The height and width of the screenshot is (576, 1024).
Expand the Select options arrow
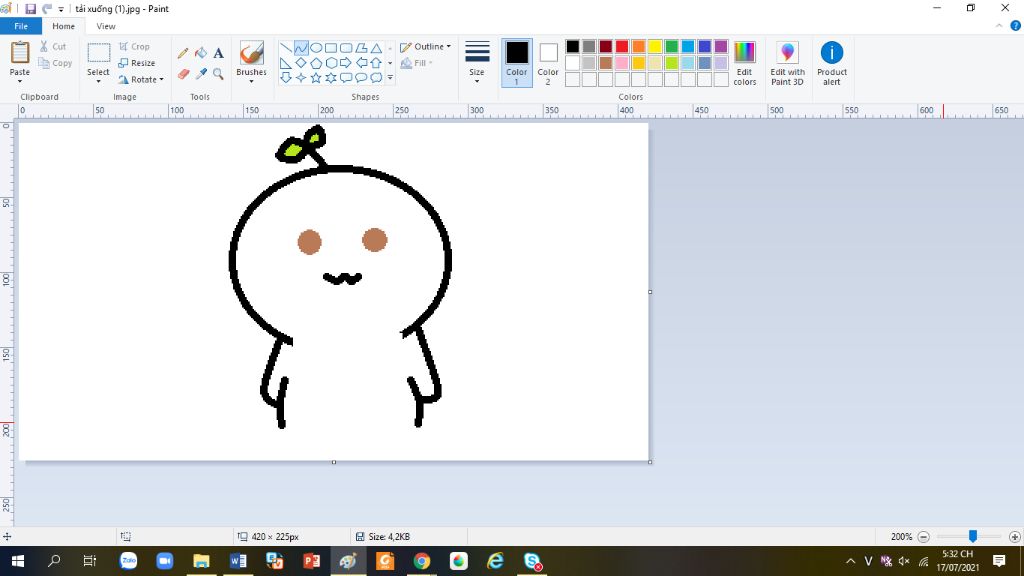tap(98, 82)
